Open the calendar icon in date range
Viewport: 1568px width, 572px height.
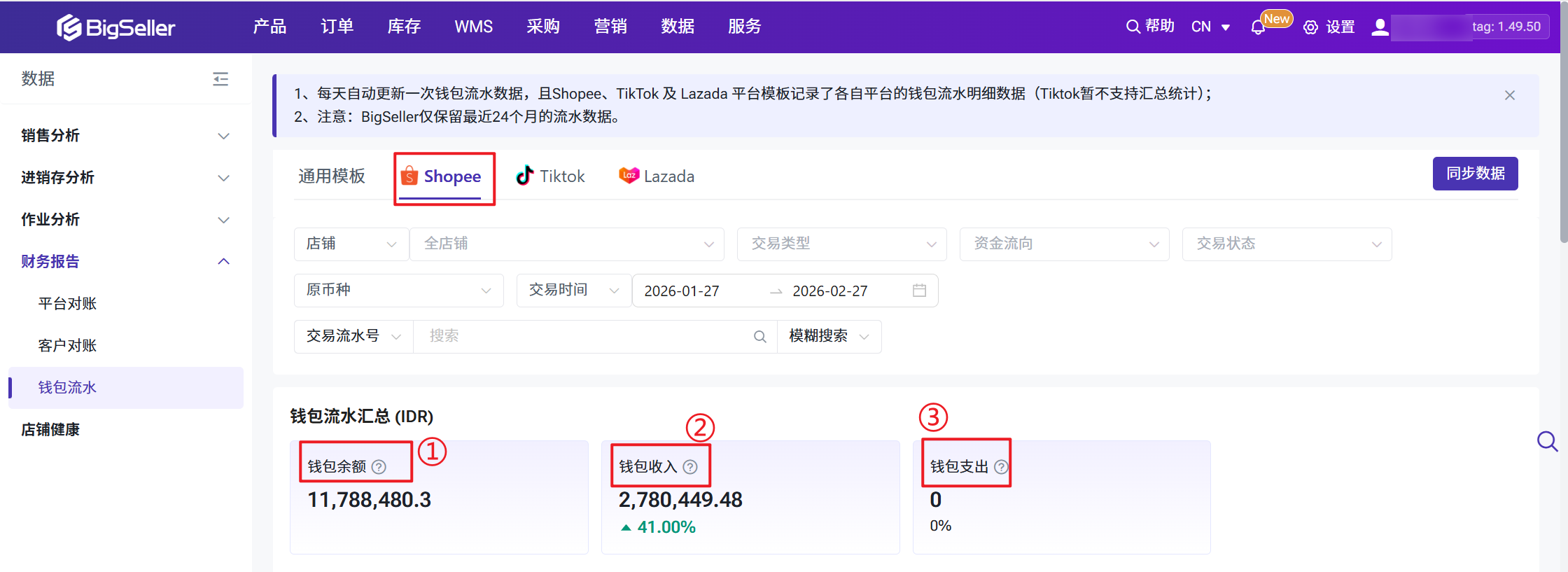[919, 291]
